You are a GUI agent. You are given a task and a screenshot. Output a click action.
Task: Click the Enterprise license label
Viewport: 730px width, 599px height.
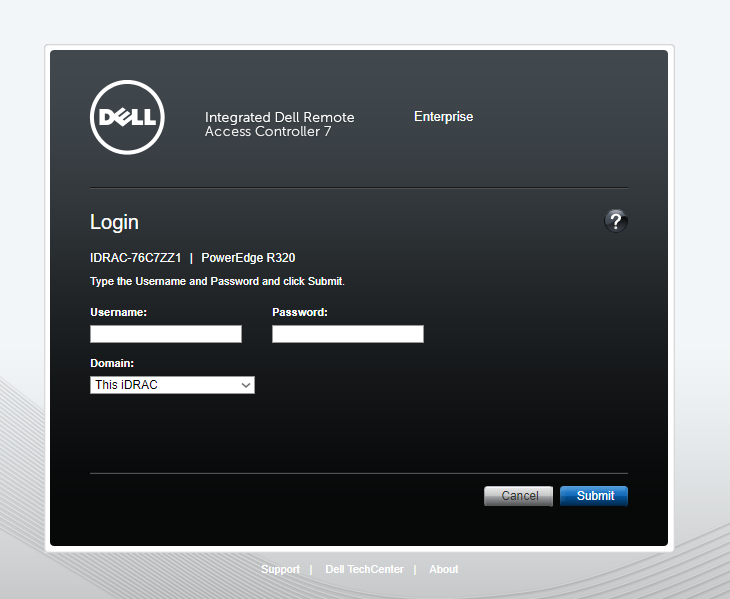(443, 116)
